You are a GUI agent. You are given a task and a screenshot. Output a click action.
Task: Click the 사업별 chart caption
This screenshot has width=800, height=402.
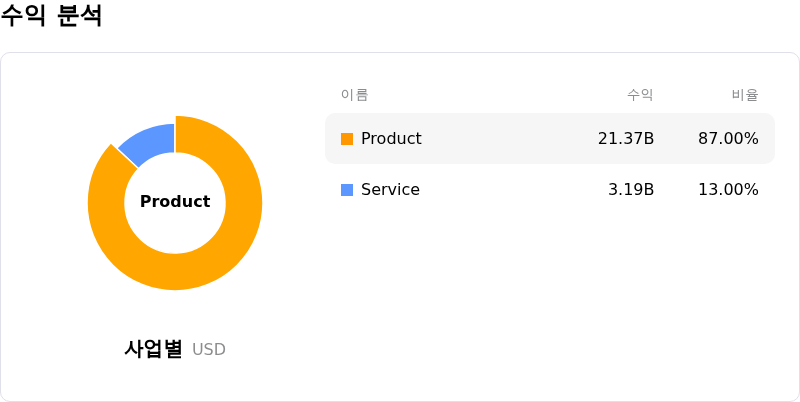pyautogui.click(x=153, y=349)
